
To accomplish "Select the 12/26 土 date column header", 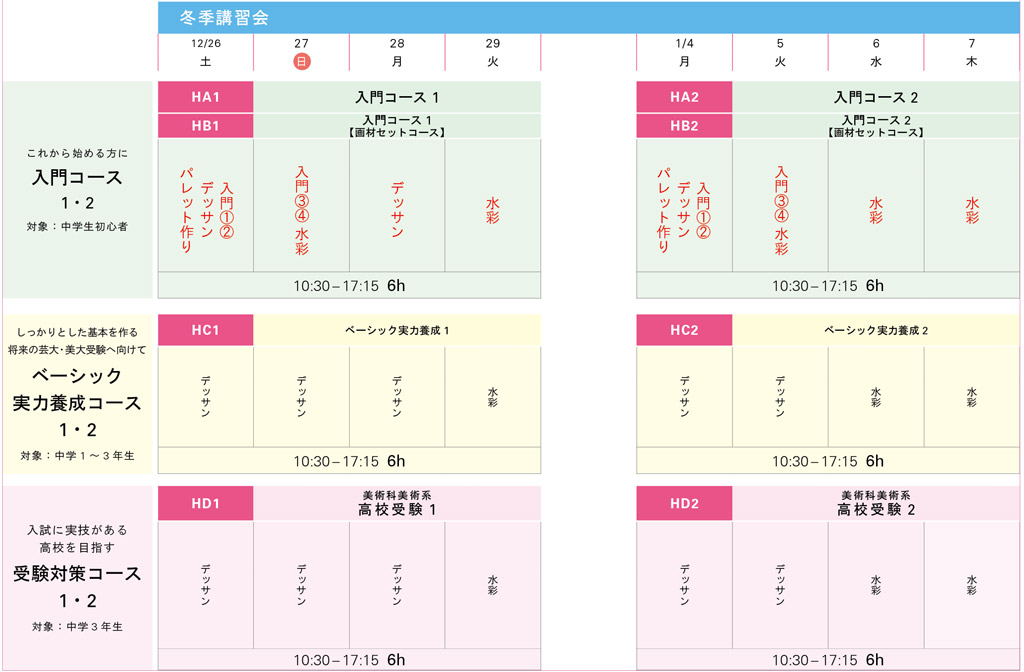I will pos(206,52).
